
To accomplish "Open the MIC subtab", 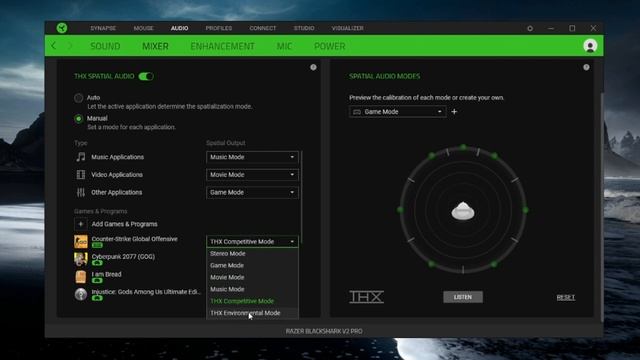I will 284,46.
